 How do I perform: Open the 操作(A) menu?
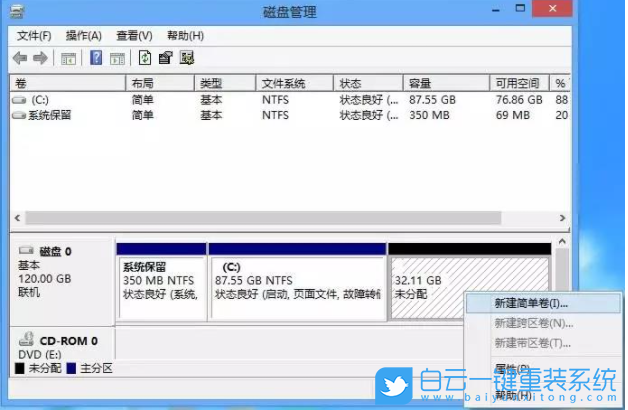tap(84, 35)
